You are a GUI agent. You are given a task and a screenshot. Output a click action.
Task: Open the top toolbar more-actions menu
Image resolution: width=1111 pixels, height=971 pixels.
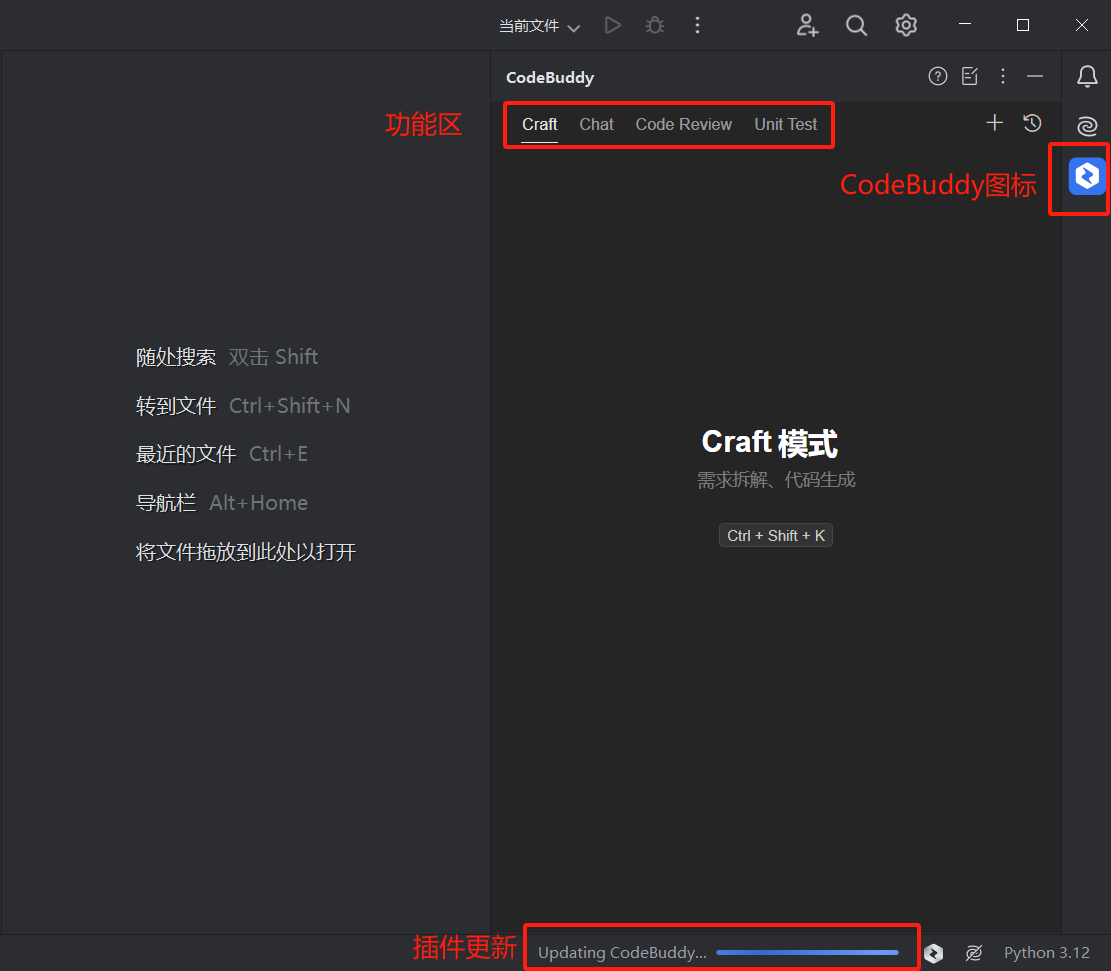(x=697, y=26)
